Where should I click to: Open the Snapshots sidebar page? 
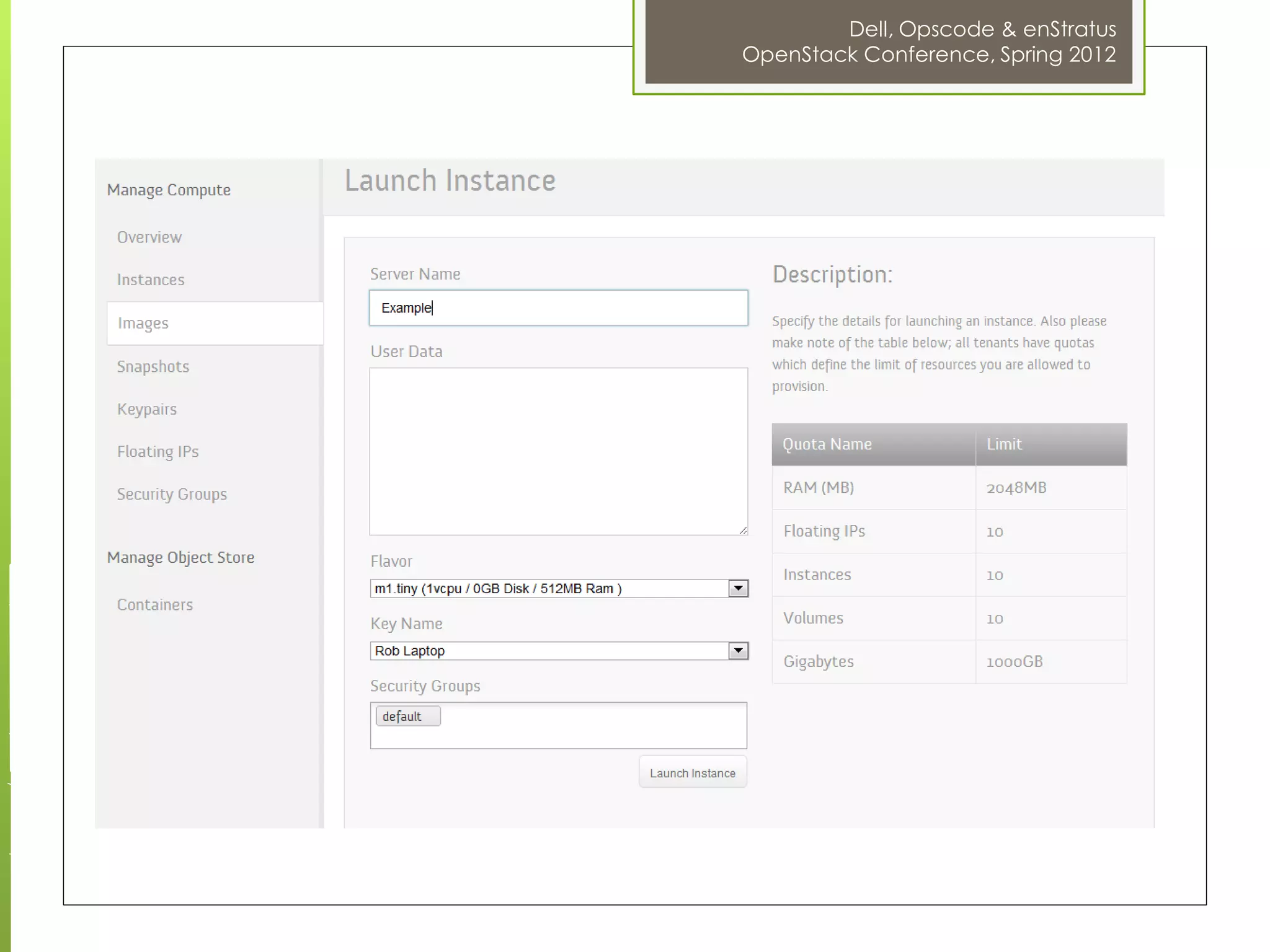point(153,367)
